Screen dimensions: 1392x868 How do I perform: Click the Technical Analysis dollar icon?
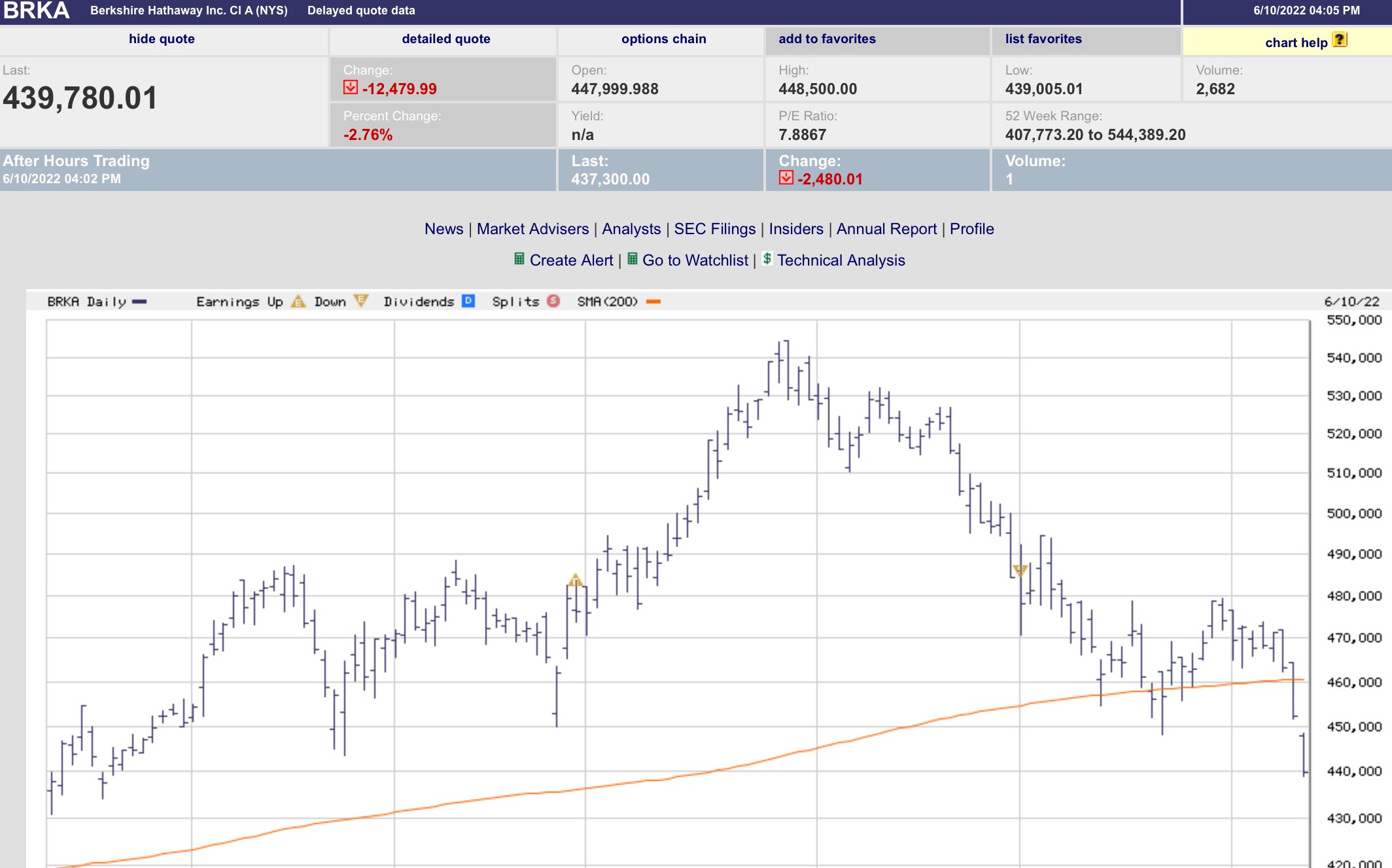pos(767,259)
